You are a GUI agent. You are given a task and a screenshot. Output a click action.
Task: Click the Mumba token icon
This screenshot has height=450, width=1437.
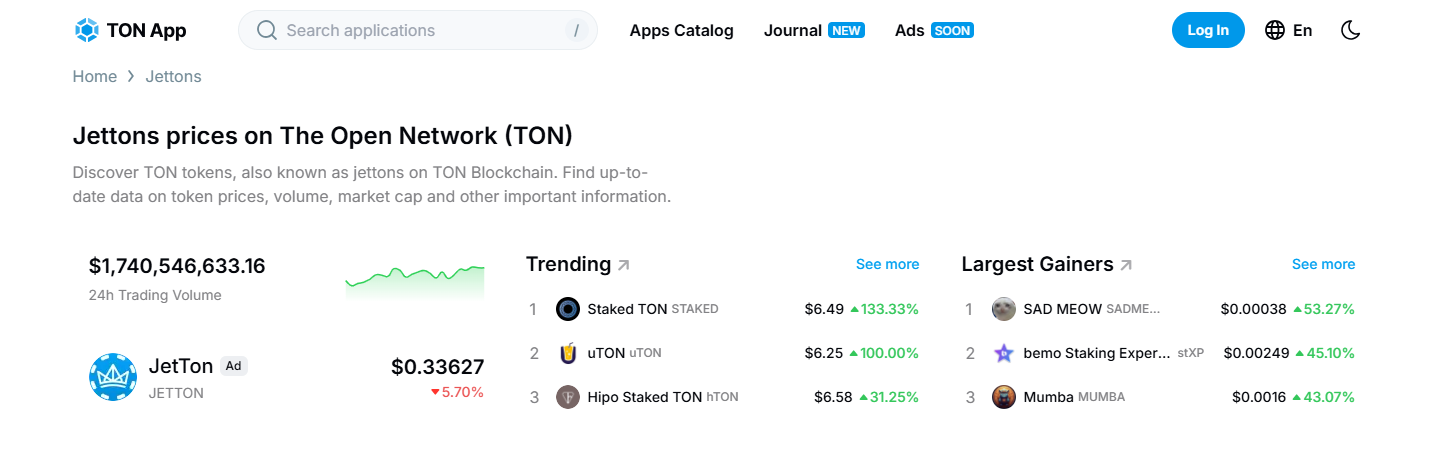pyautogui.click(x=1004, y=397)
